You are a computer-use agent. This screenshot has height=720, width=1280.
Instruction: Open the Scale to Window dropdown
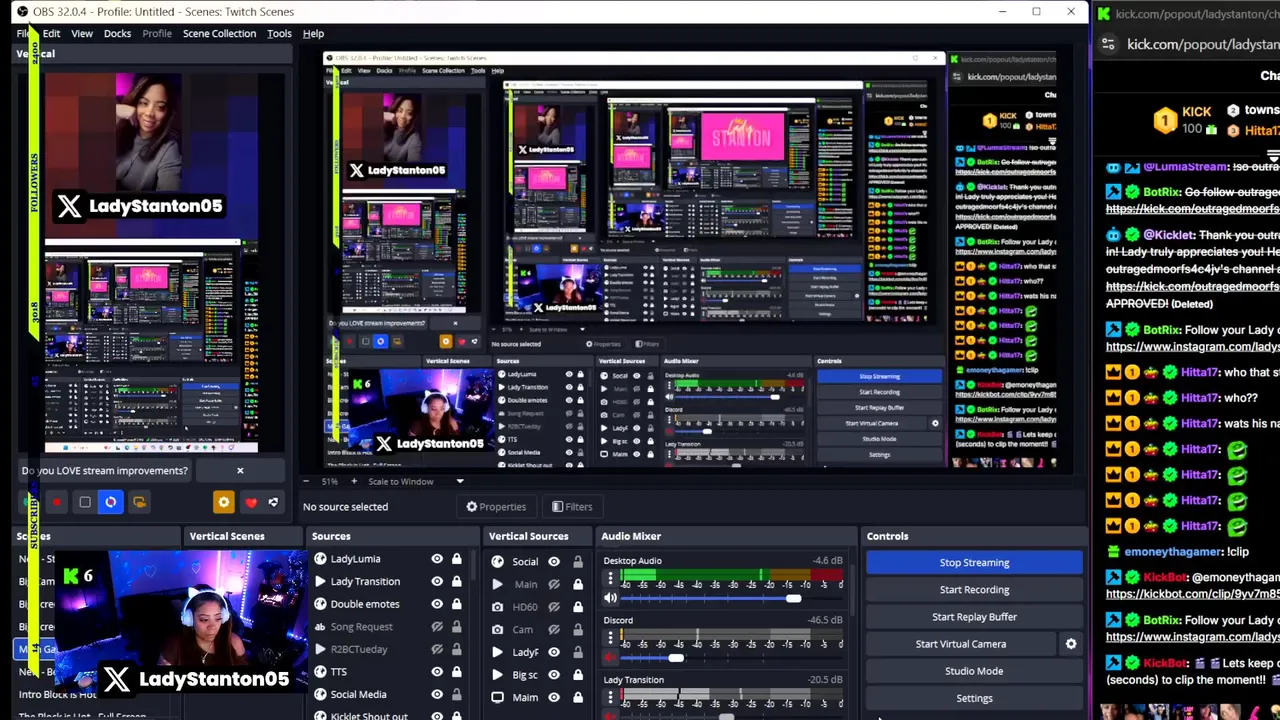point(416,481)
